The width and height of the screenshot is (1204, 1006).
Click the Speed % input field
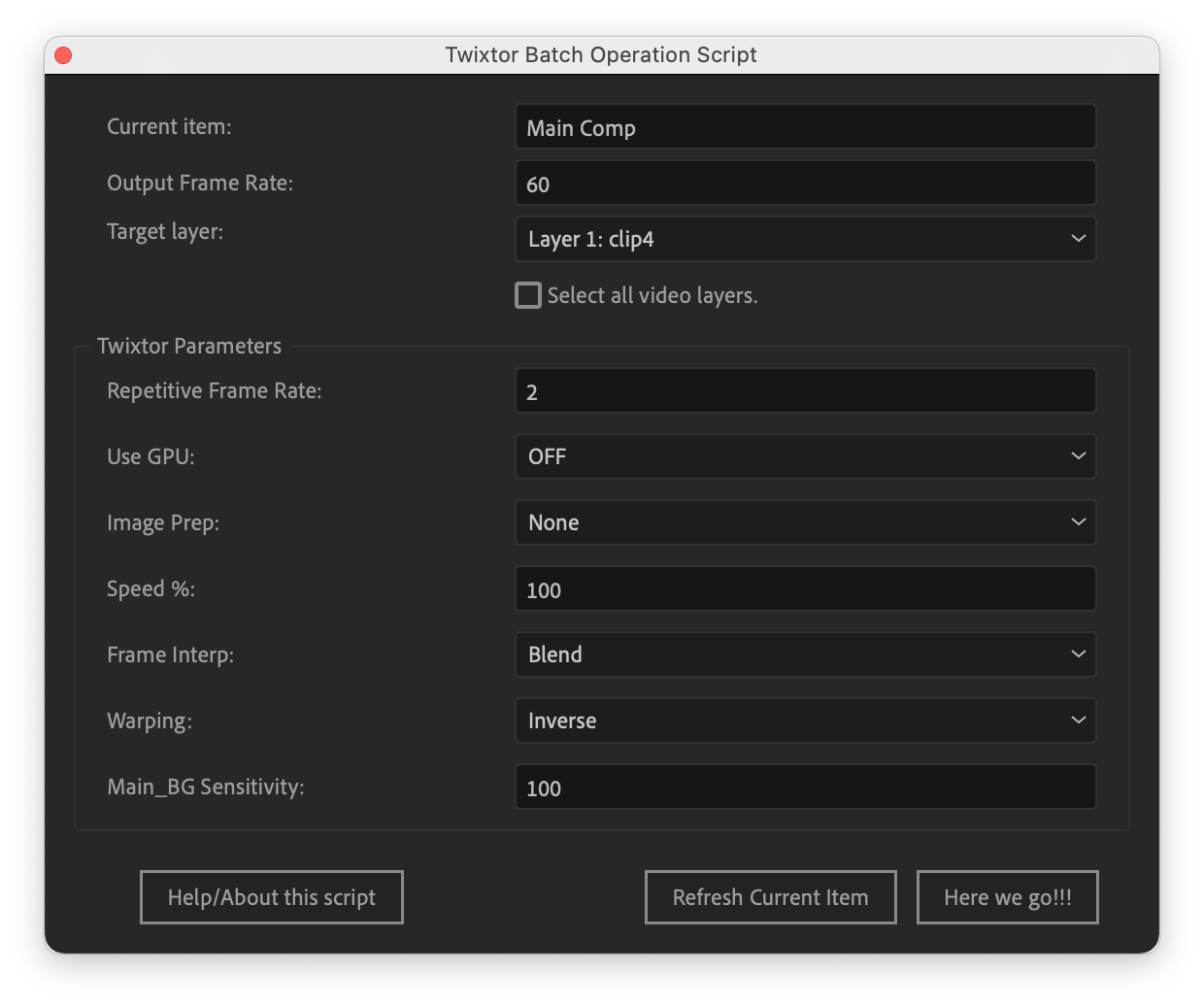coord(805,589)
